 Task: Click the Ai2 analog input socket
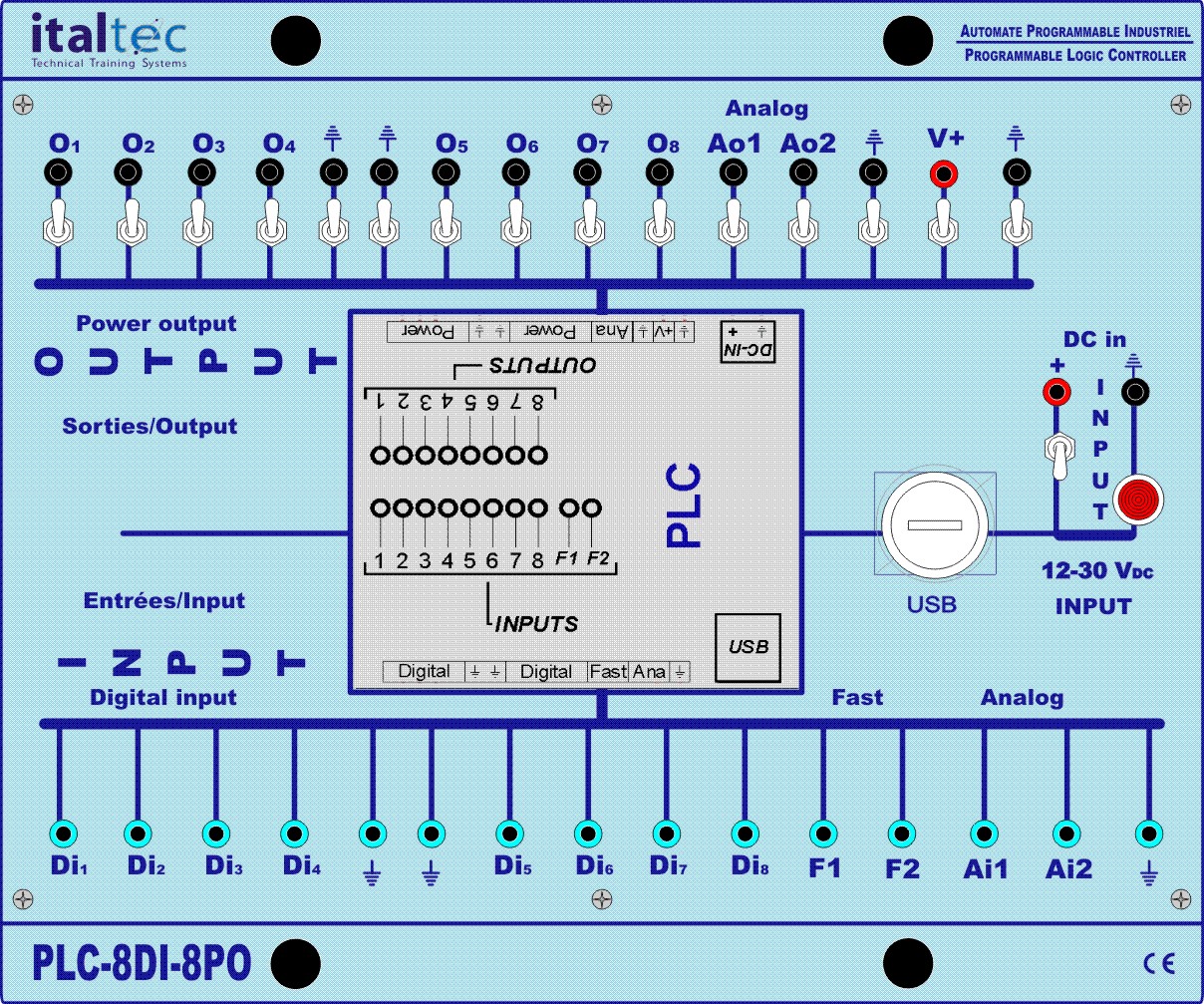[1066, 834]
